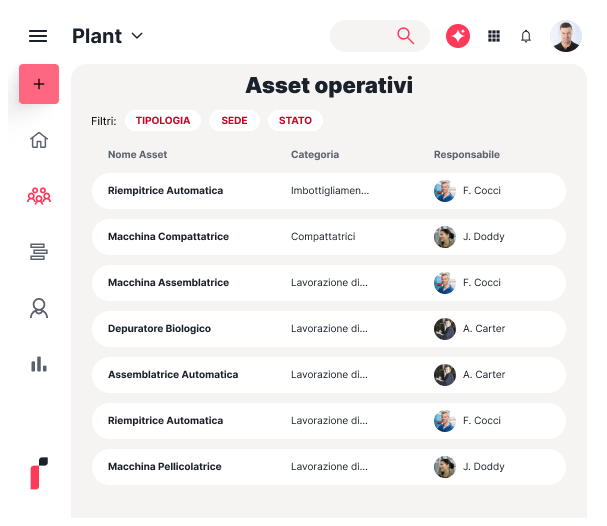Select the Macchina Compattatrice row
Screen dimensions: 607x526
point(328,237)
